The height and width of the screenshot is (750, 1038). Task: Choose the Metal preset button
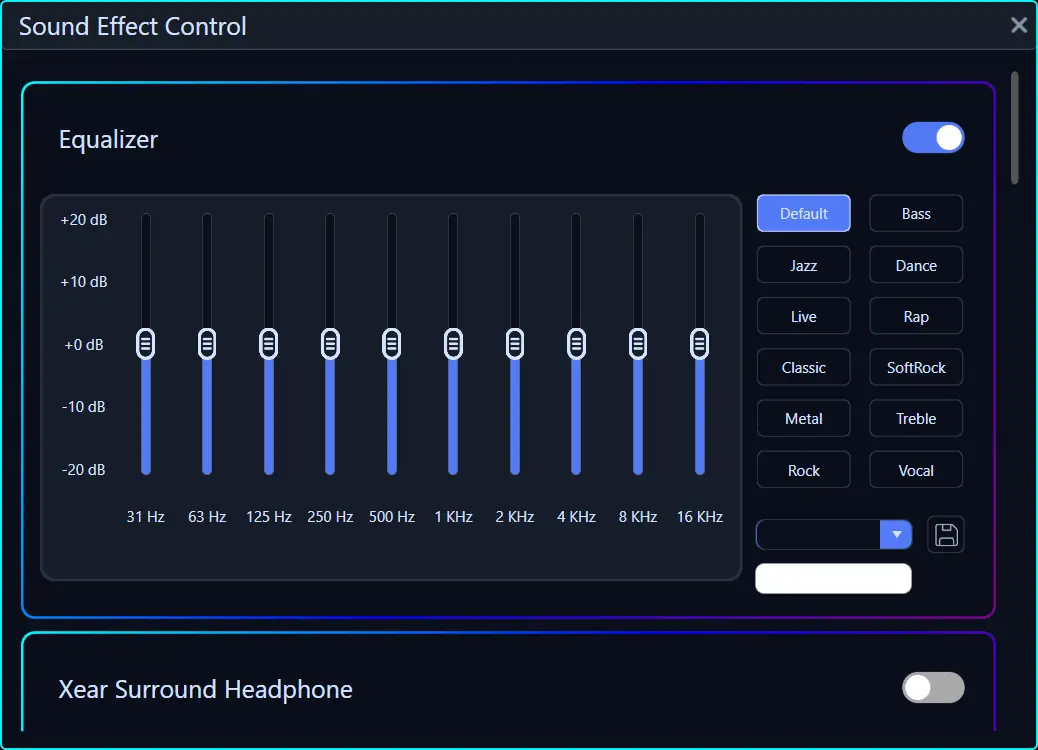pyautogui.click(x=804, y=418)
